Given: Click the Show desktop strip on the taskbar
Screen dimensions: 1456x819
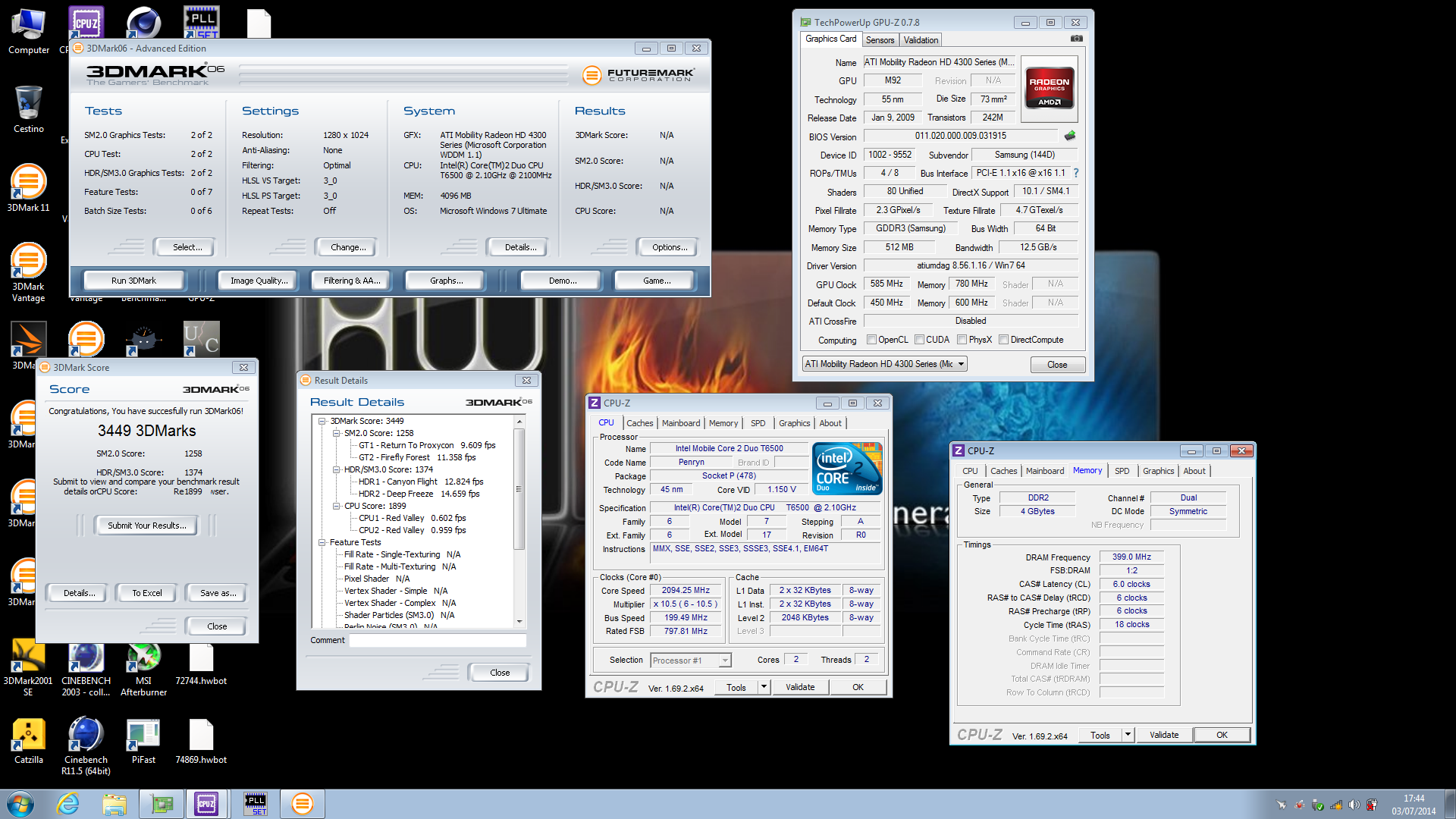Looking at the screenshot, I should point(1450,804).
